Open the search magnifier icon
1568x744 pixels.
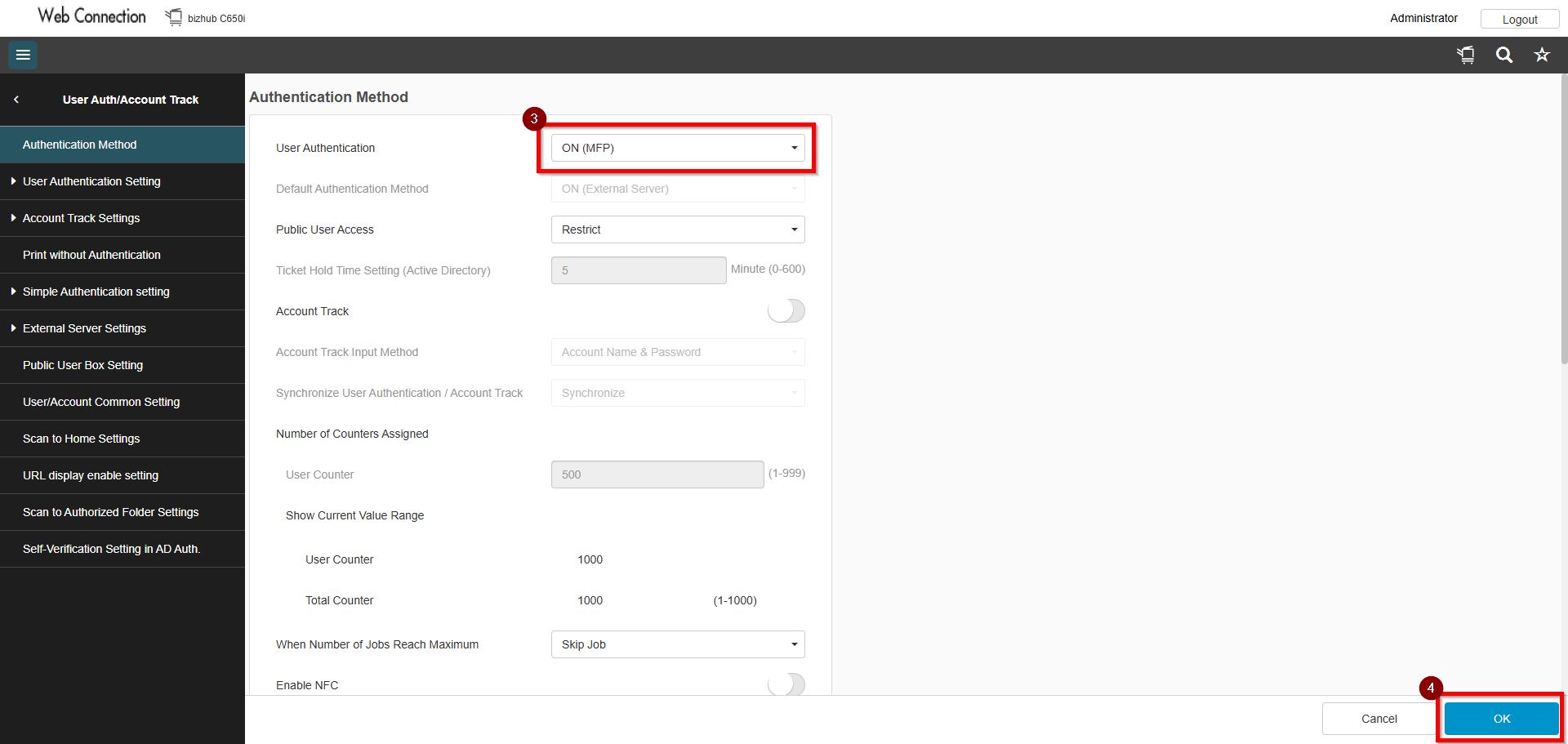click(x=1503, y=55)
